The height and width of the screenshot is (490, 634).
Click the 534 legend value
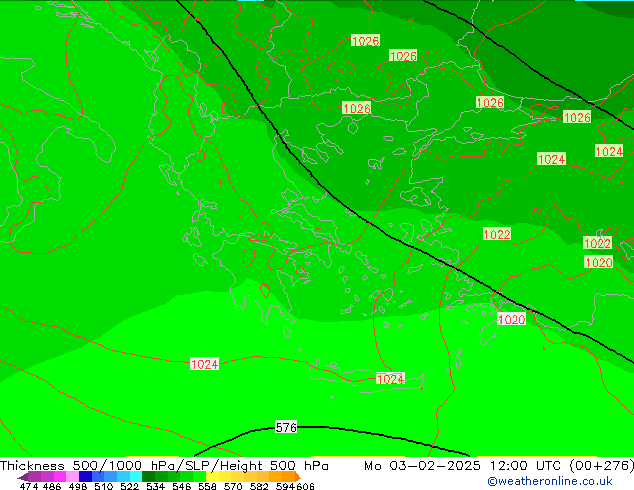click(155, 486)
